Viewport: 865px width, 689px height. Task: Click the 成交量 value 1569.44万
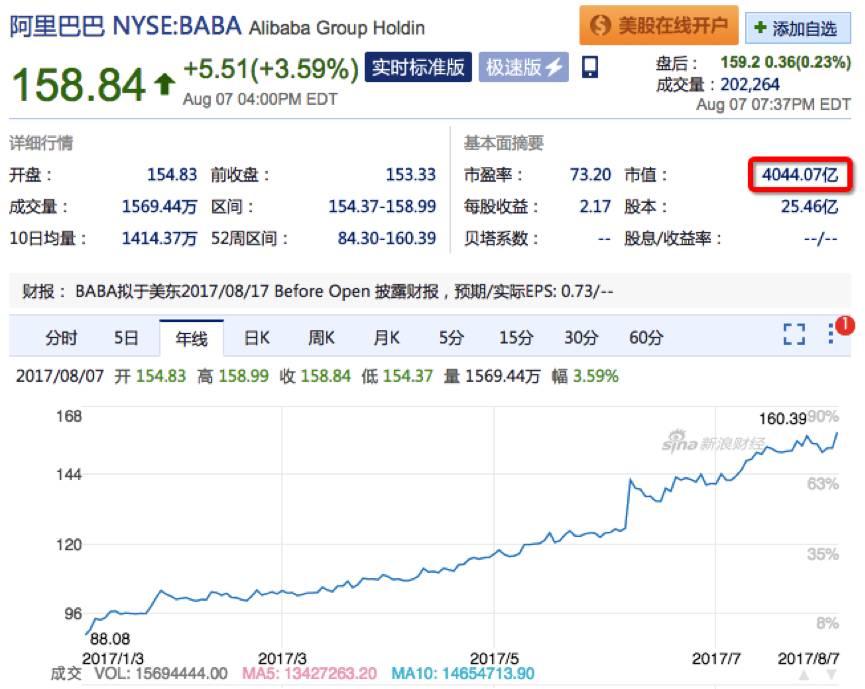pos(159,206)
